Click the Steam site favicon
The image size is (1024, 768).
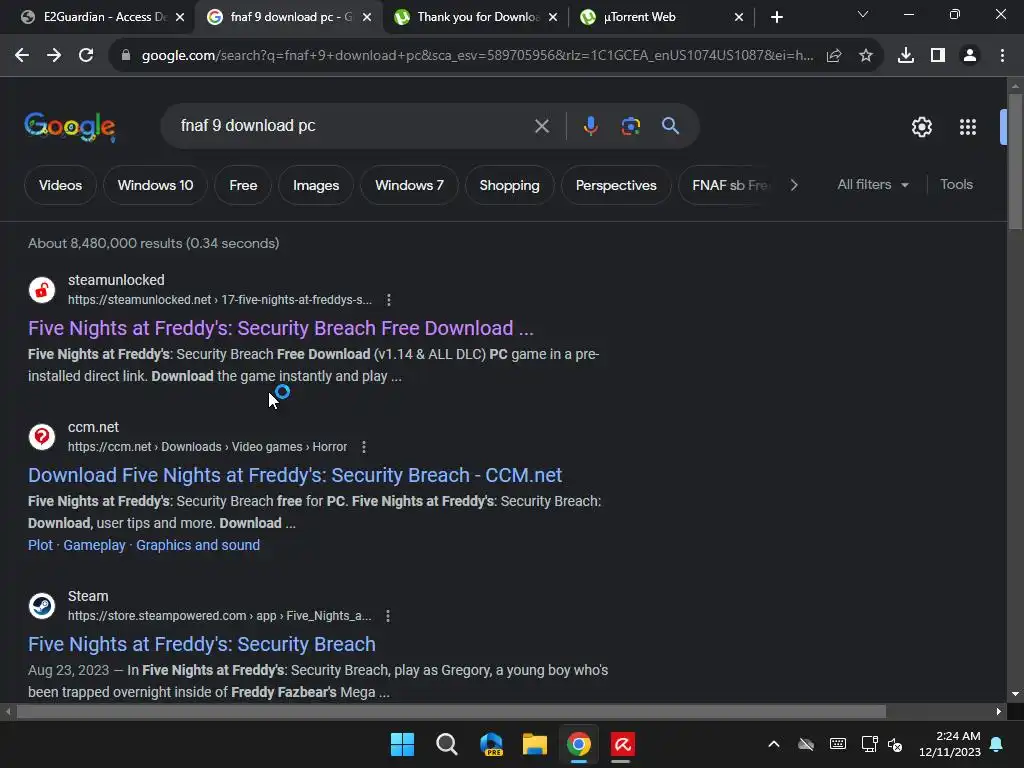click(42, 605)
